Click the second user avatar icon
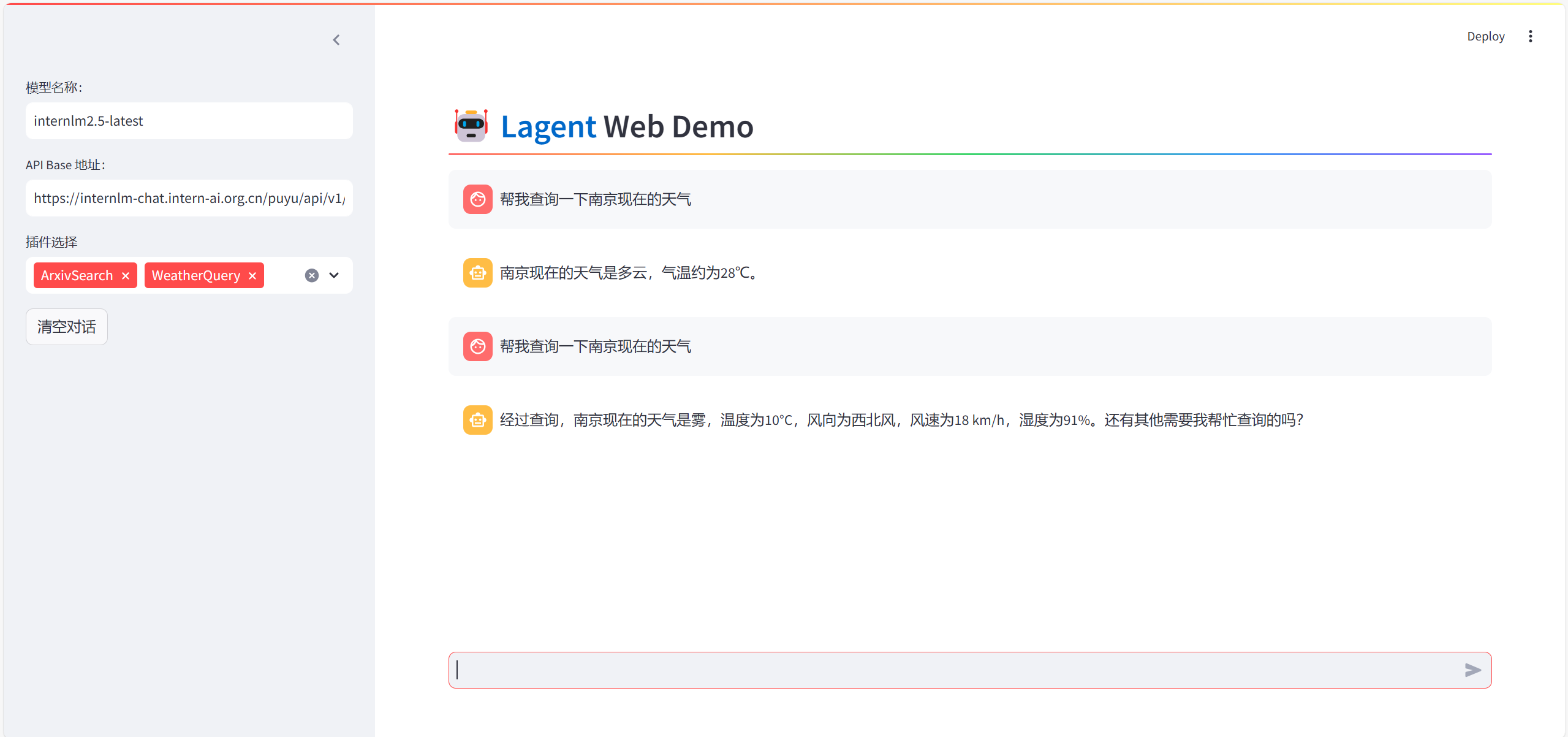Screen dimensions: 1568x737 477,346
